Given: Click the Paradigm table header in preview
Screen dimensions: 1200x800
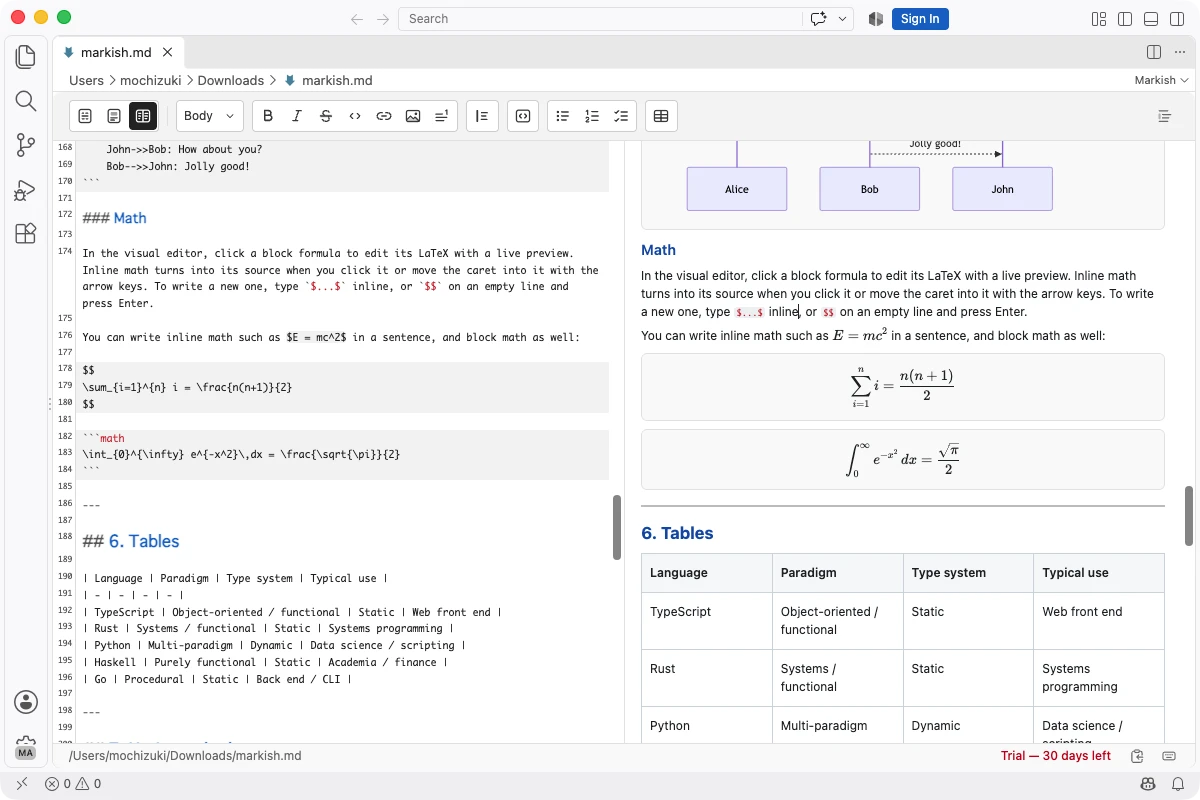Looking at the screenshot, I should 838,573.
